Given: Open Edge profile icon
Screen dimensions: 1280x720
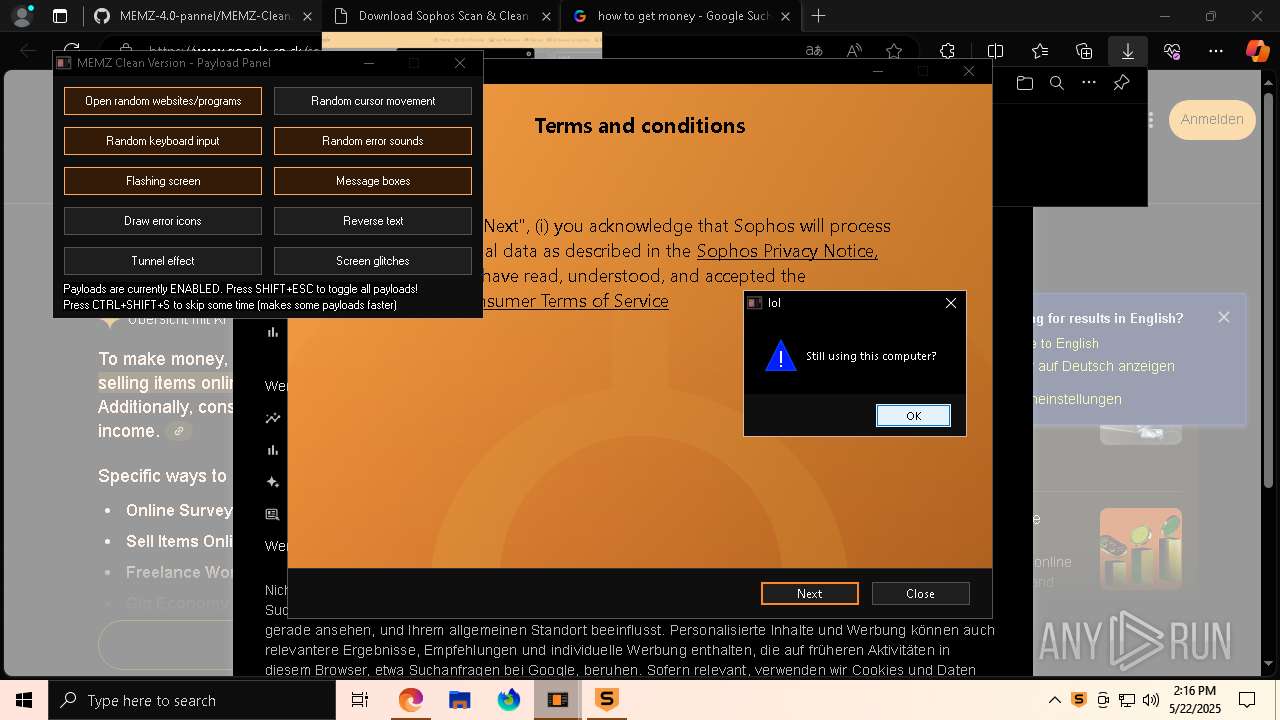Looking at the screenshot, I should click(22, 16).
